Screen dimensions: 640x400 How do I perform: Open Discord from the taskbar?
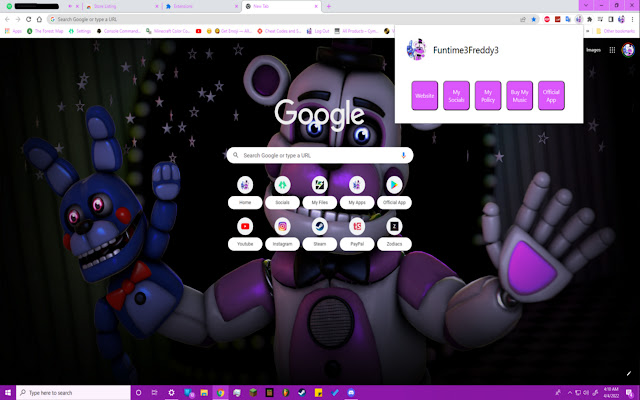(x=351, y=393)
